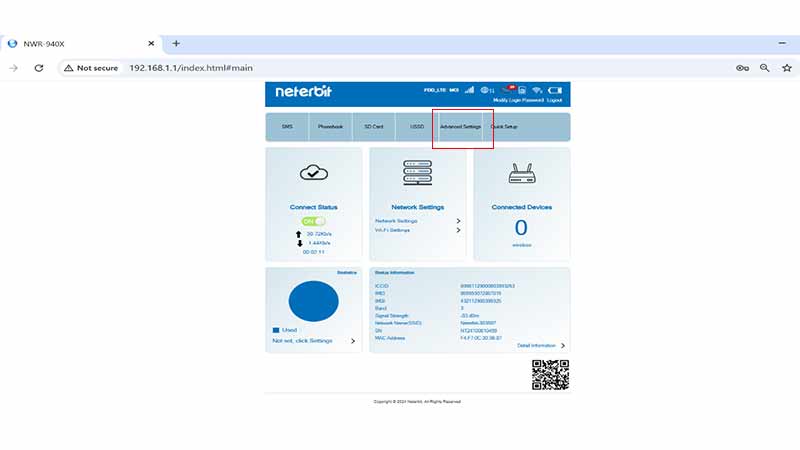This screenshot has height=450, width=800.
Task: Click the Status Information heading
Action: 394,273
